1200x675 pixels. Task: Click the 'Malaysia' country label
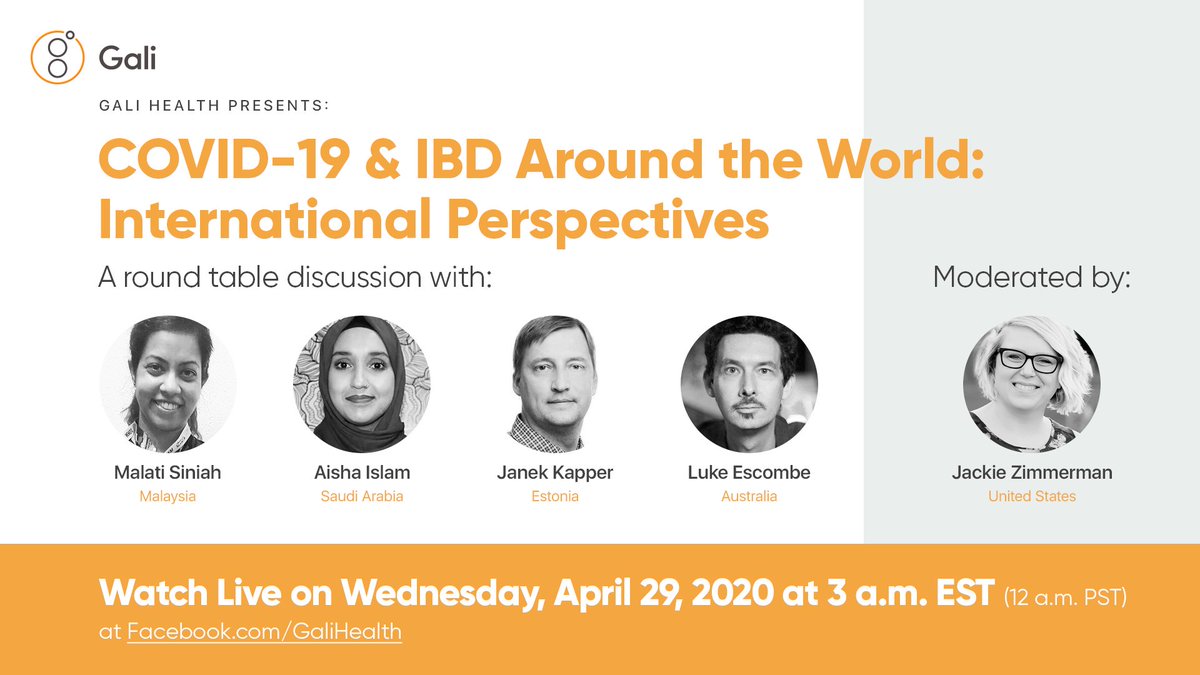(168, 496)
